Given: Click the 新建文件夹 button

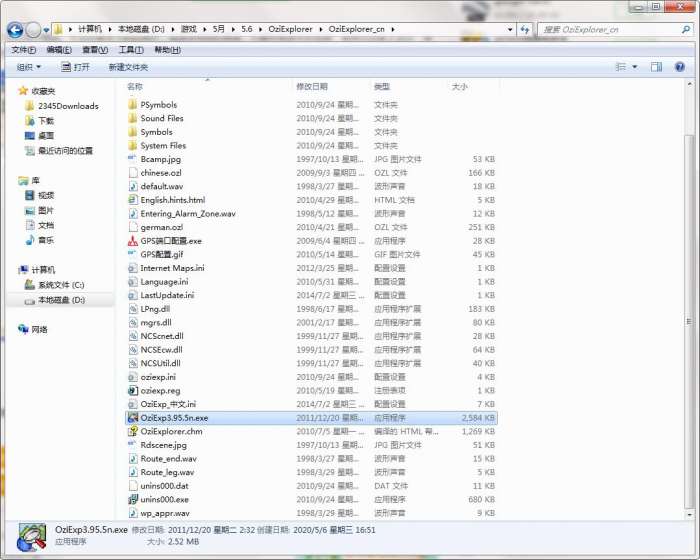Looking at the screenshot, I should click(128, 67).
